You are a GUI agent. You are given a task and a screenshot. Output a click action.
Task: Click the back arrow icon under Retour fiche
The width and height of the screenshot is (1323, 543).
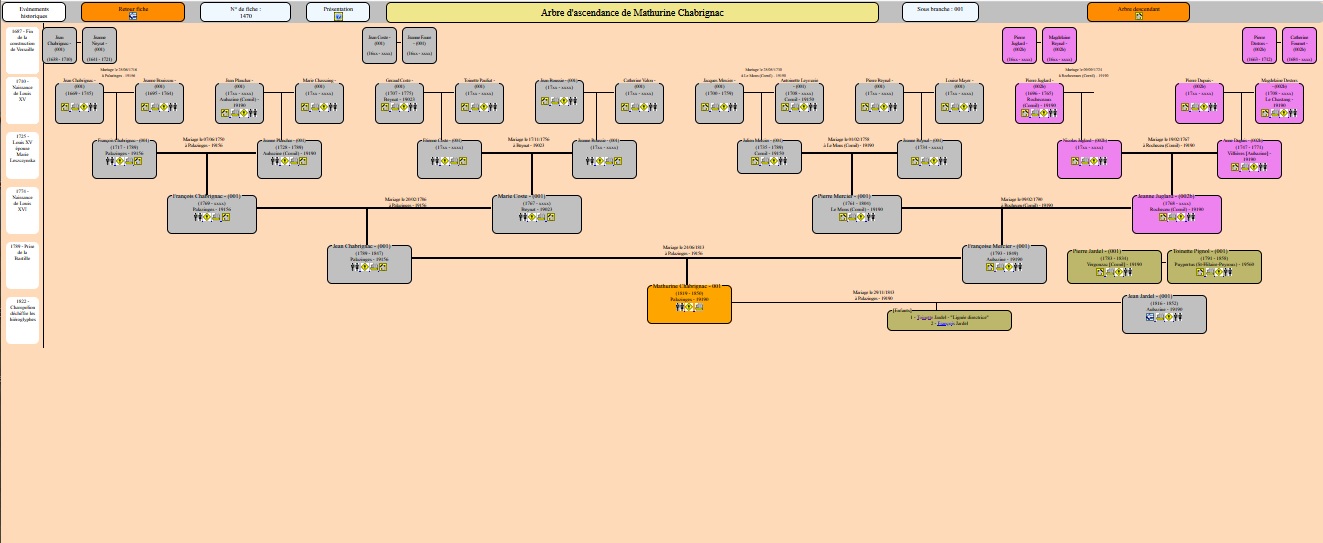point(133,16)
